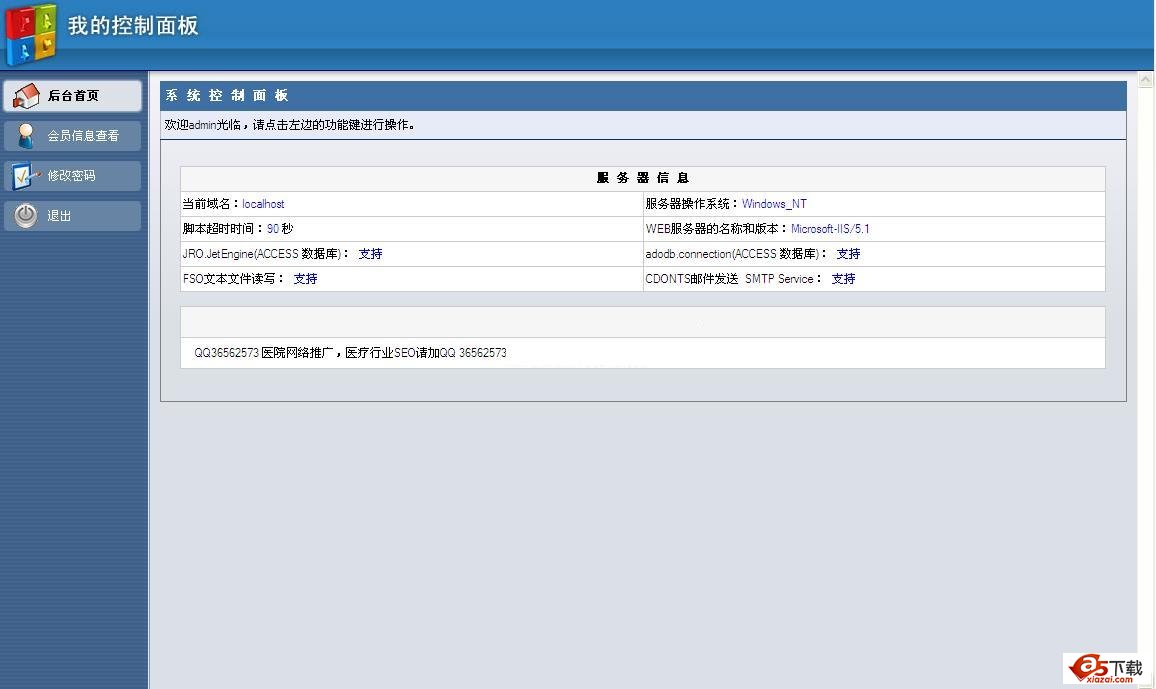Click the Microsoft-IIS/5.1 server version value

[x=830, y=228]
